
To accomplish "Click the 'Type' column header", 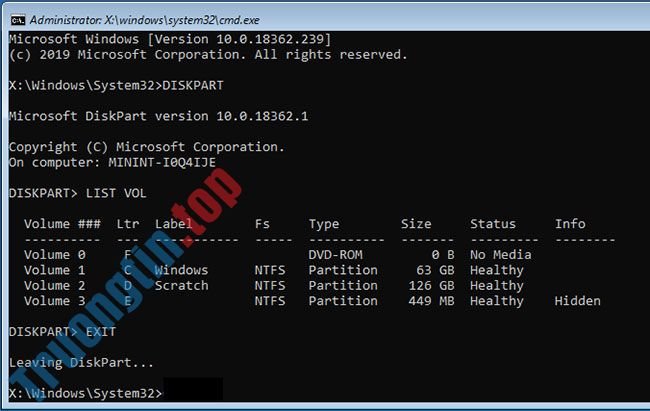I will click(x=324, y=224).
